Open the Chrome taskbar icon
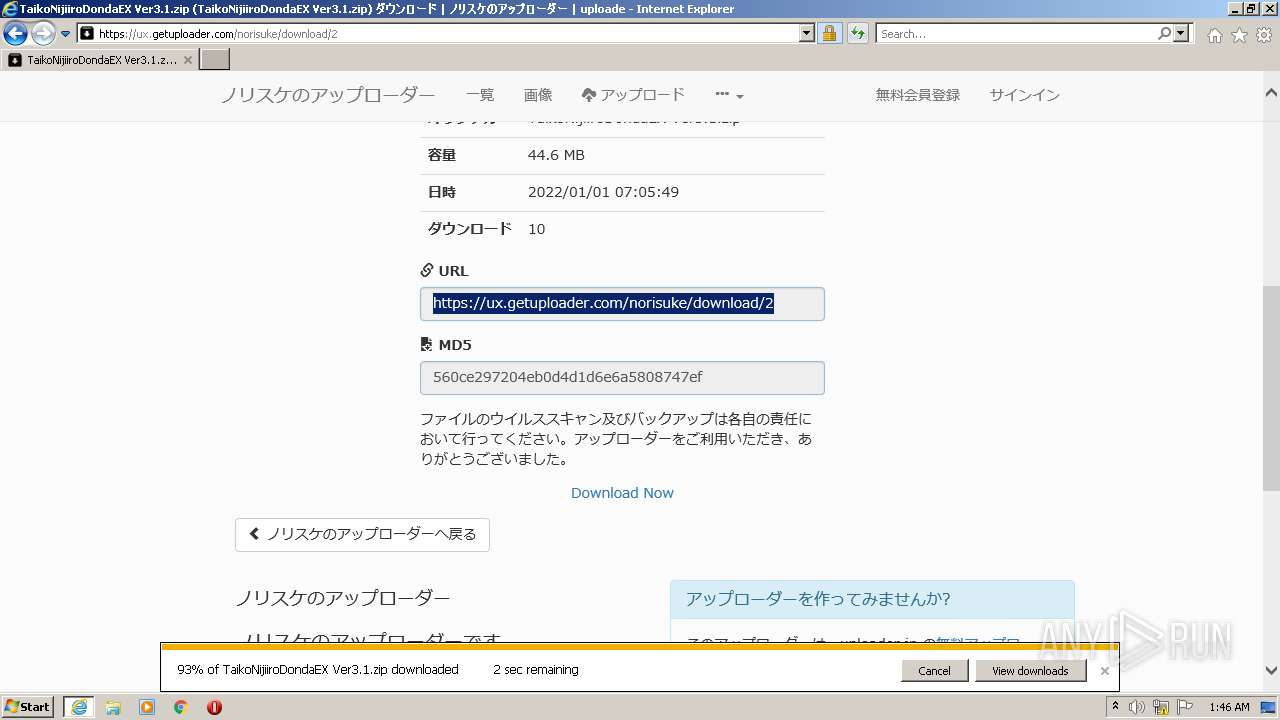The image size is (1280, 720). (x=181, y=707)
